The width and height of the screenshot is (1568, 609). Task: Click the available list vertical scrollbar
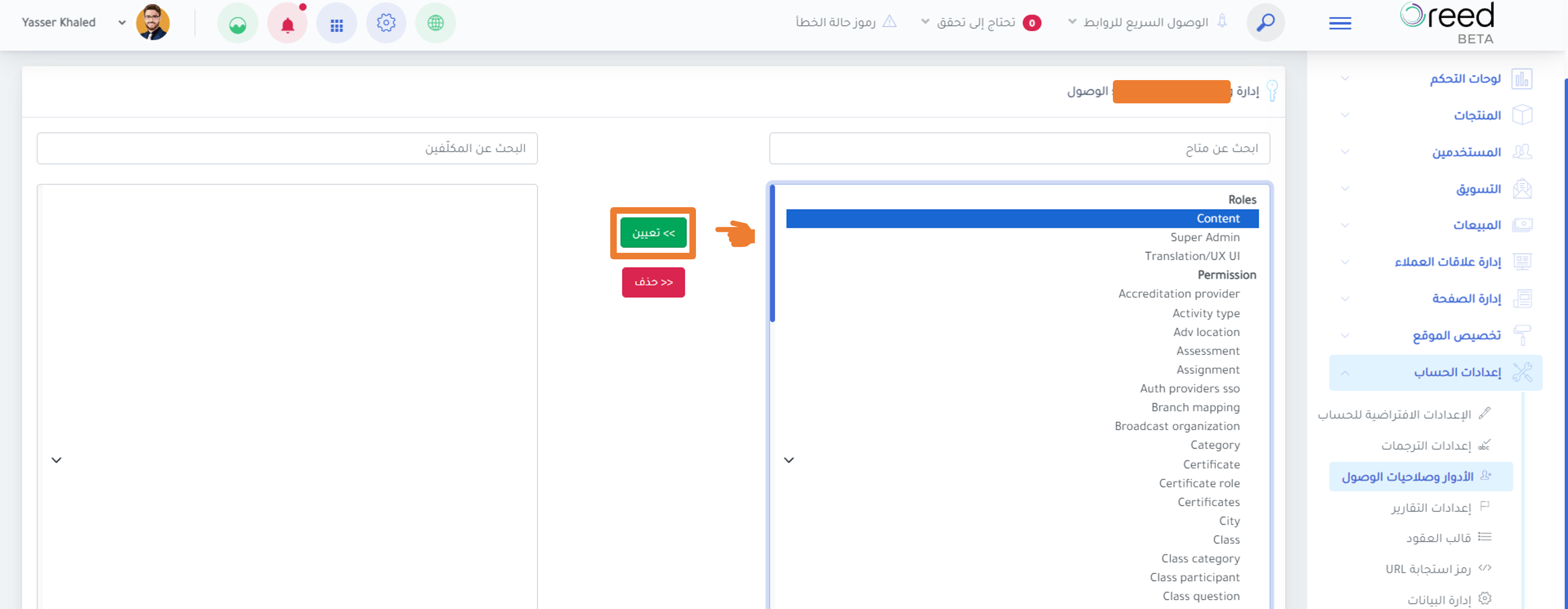pos(772,254)
